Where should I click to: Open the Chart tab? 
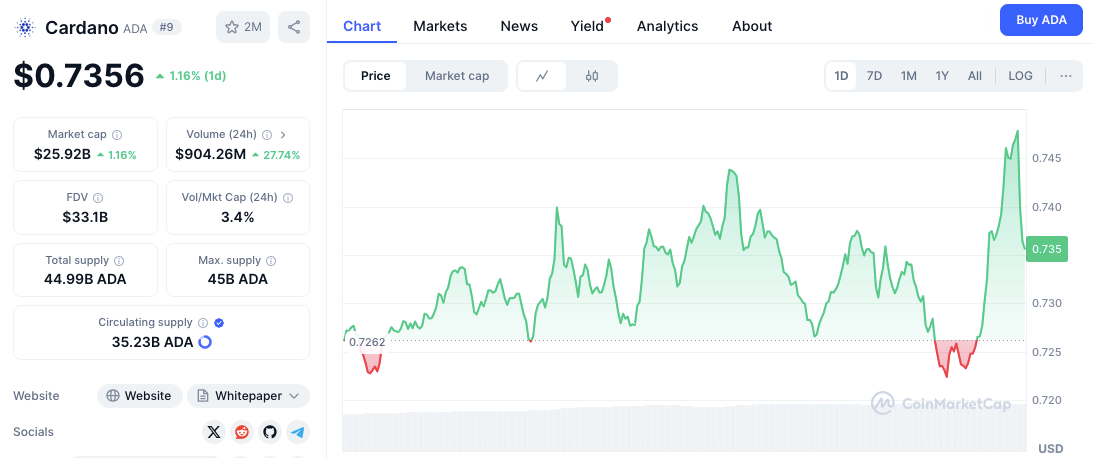click(x=362, y=26)
